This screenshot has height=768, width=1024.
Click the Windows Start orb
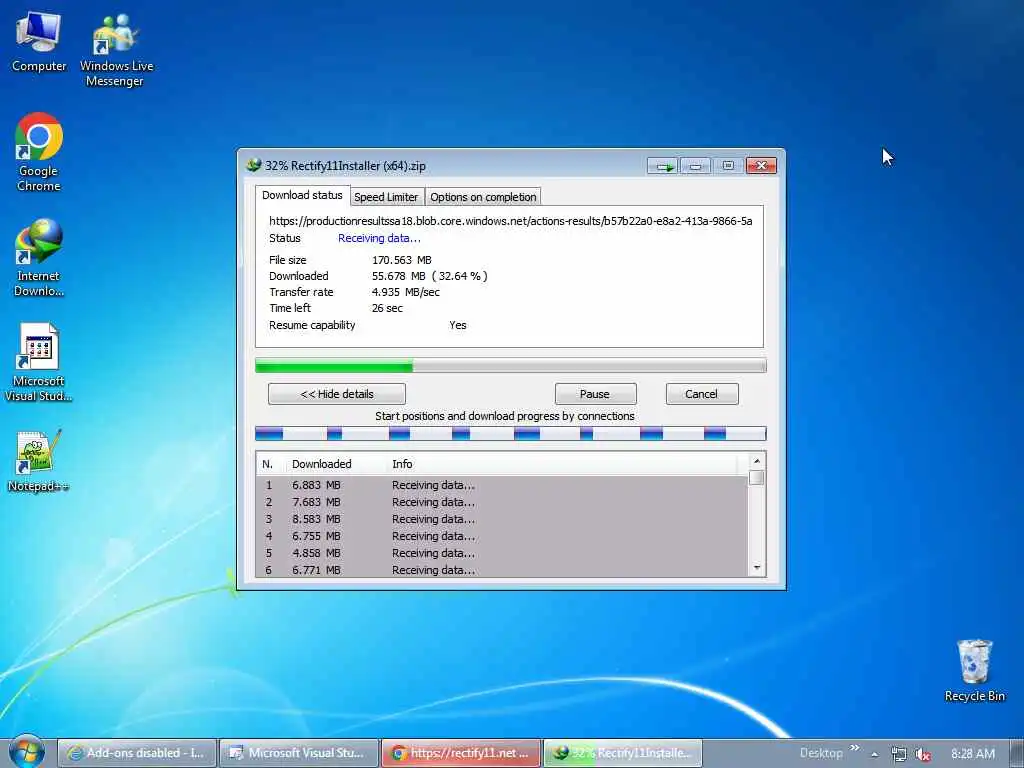(26, 752)
